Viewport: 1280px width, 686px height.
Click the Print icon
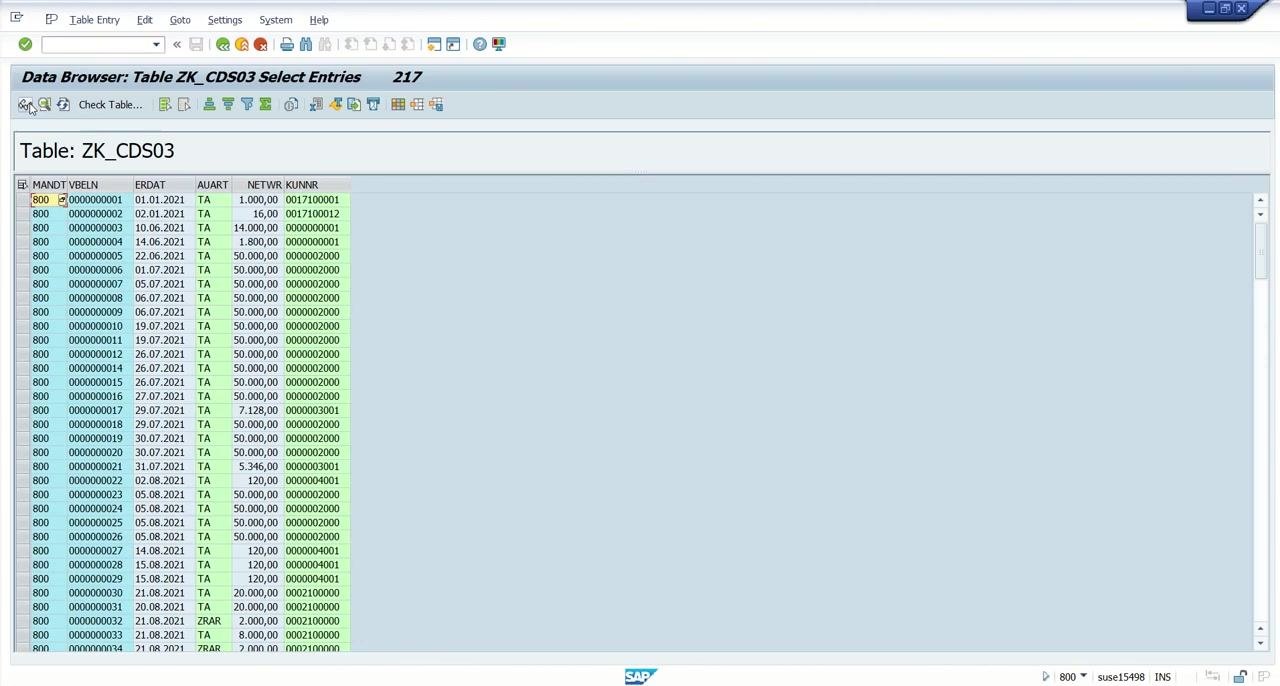coord(287,44)
